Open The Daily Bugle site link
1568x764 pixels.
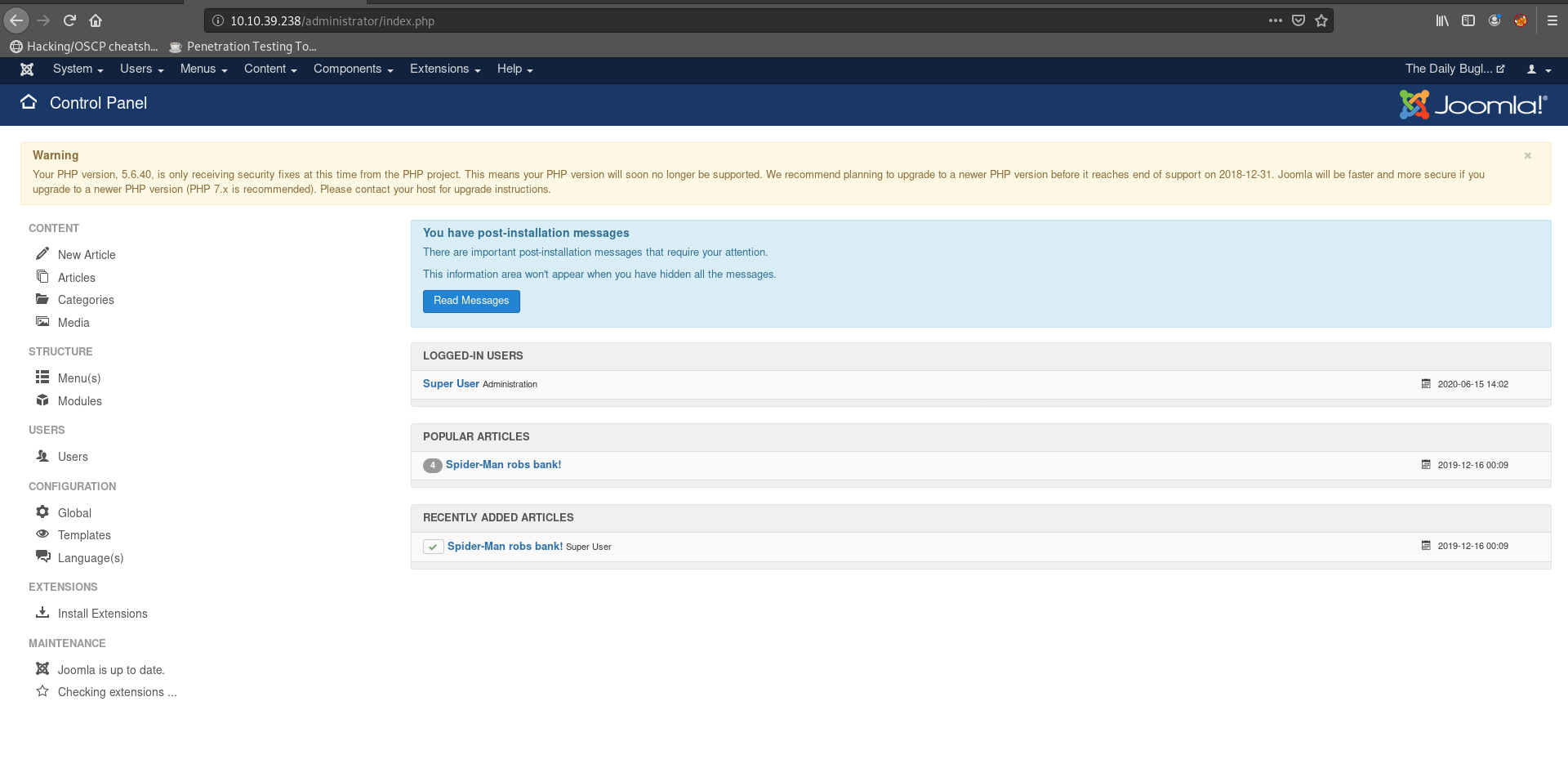1454,69
